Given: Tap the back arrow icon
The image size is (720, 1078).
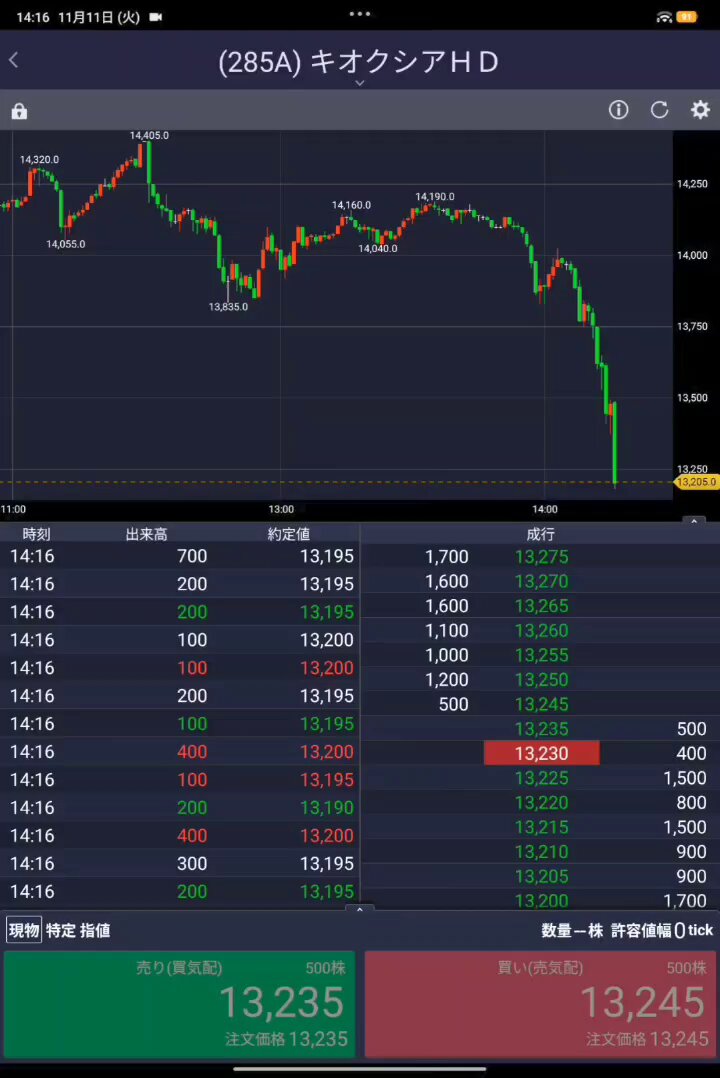Looking at the screenshot, I should [x=14, y=60].
